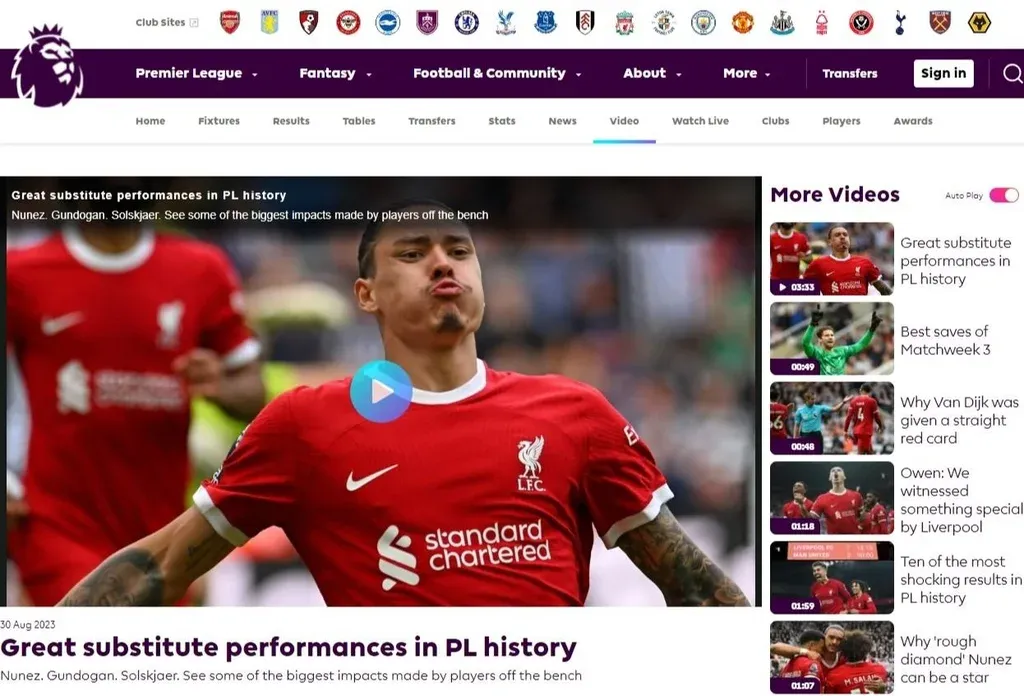Go to the Watch Live tab
This screenshot has width=1024, height=696.
tap(700, 121)
